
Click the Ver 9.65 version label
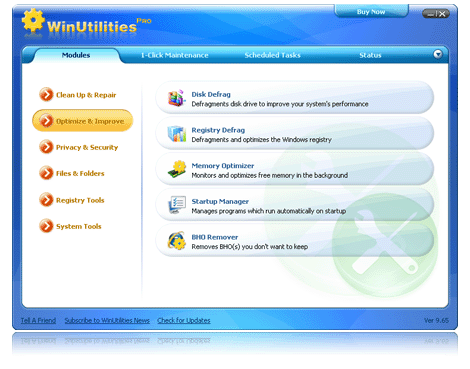tap(436, 320)
